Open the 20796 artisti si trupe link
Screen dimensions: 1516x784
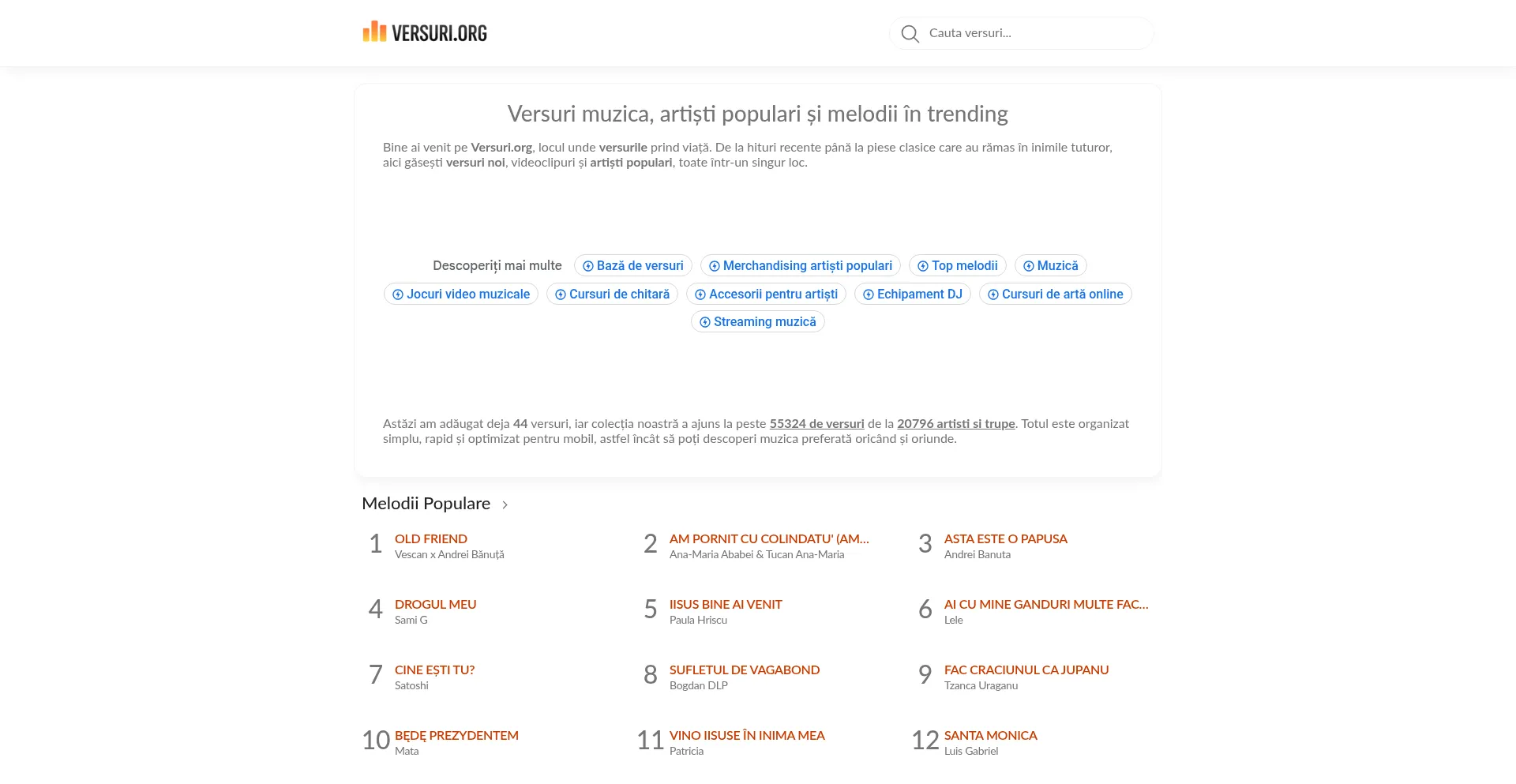[956, 423]
